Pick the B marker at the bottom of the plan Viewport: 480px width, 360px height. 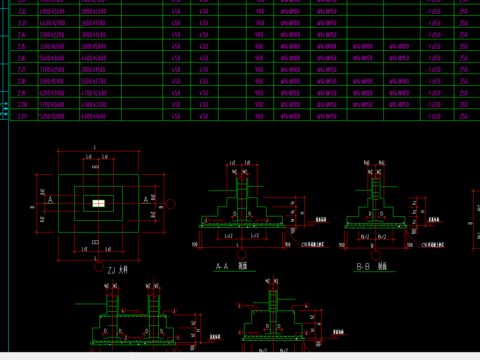(95, 242)
